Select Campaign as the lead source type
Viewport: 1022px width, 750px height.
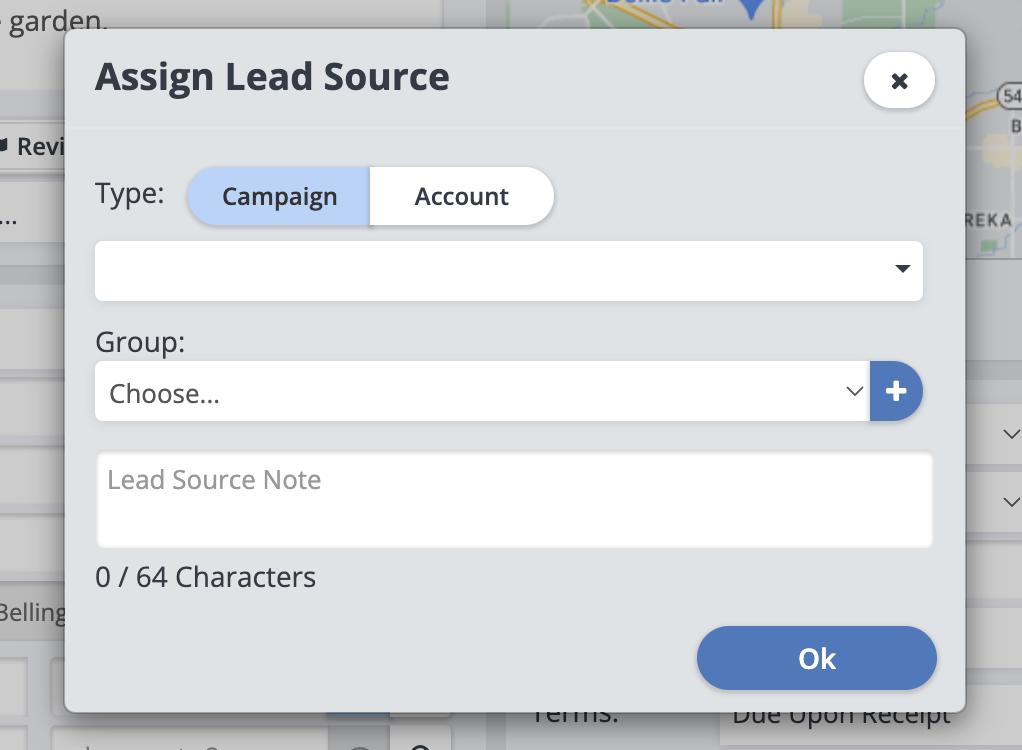click(279, 196)
